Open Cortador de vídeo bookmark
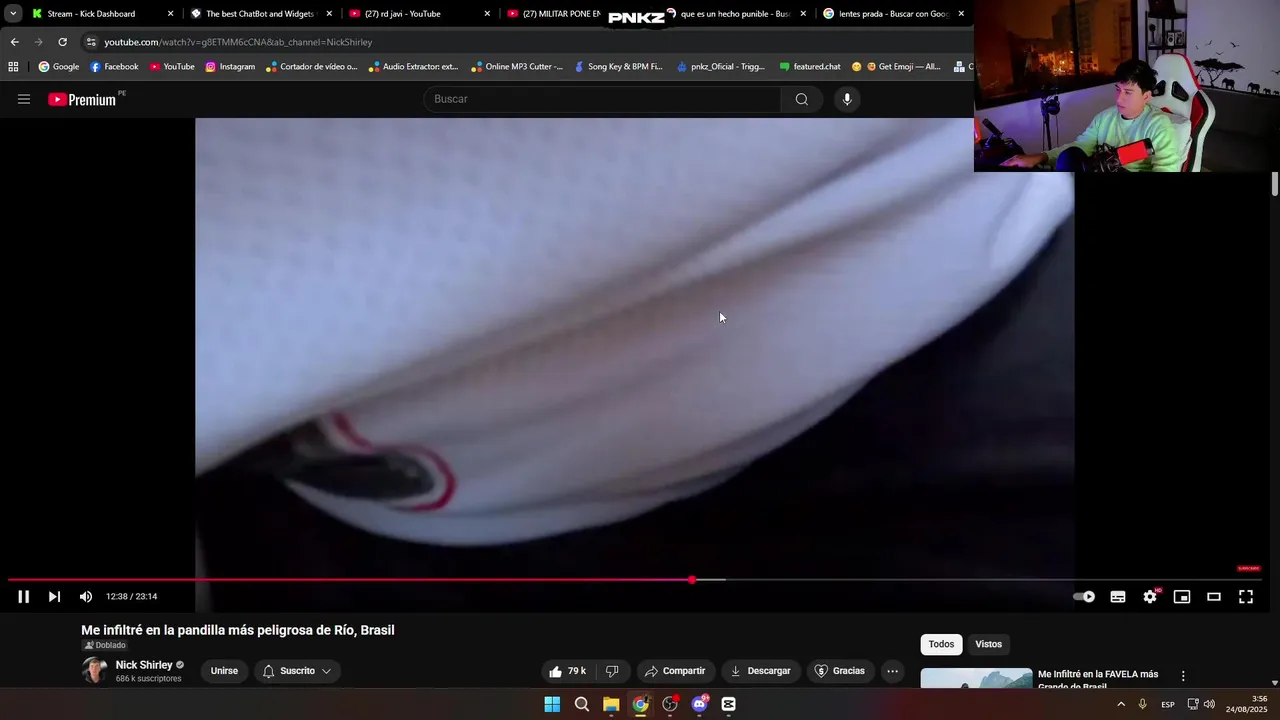 (x=312, y=67)
